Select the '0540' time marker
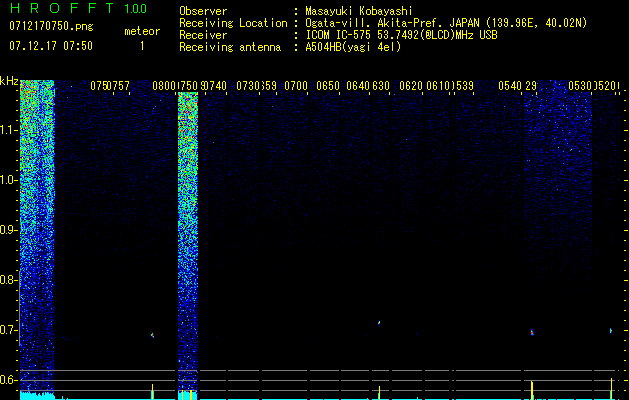This screenshot has width=629, height=400. pos(510,86)
